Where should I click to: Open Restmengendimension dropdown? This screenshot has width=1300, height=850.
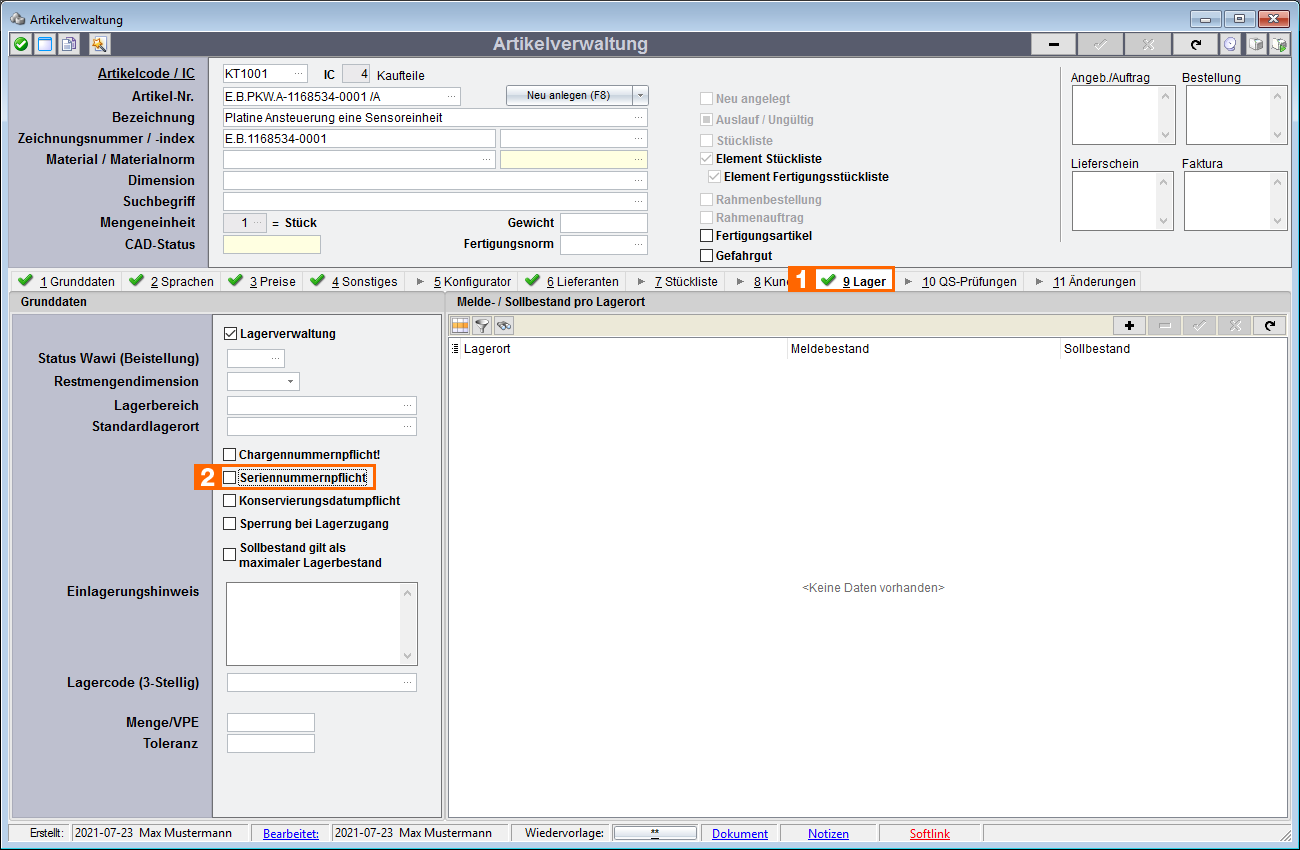(x=290, y=381)
